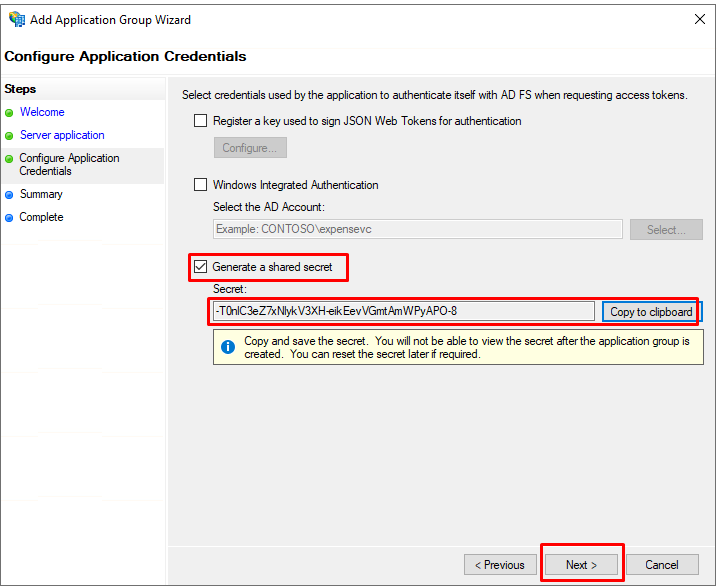Click the Add Application Group Wizard title icon
This screenshot has width=717, height=586.
click(17, 19)
